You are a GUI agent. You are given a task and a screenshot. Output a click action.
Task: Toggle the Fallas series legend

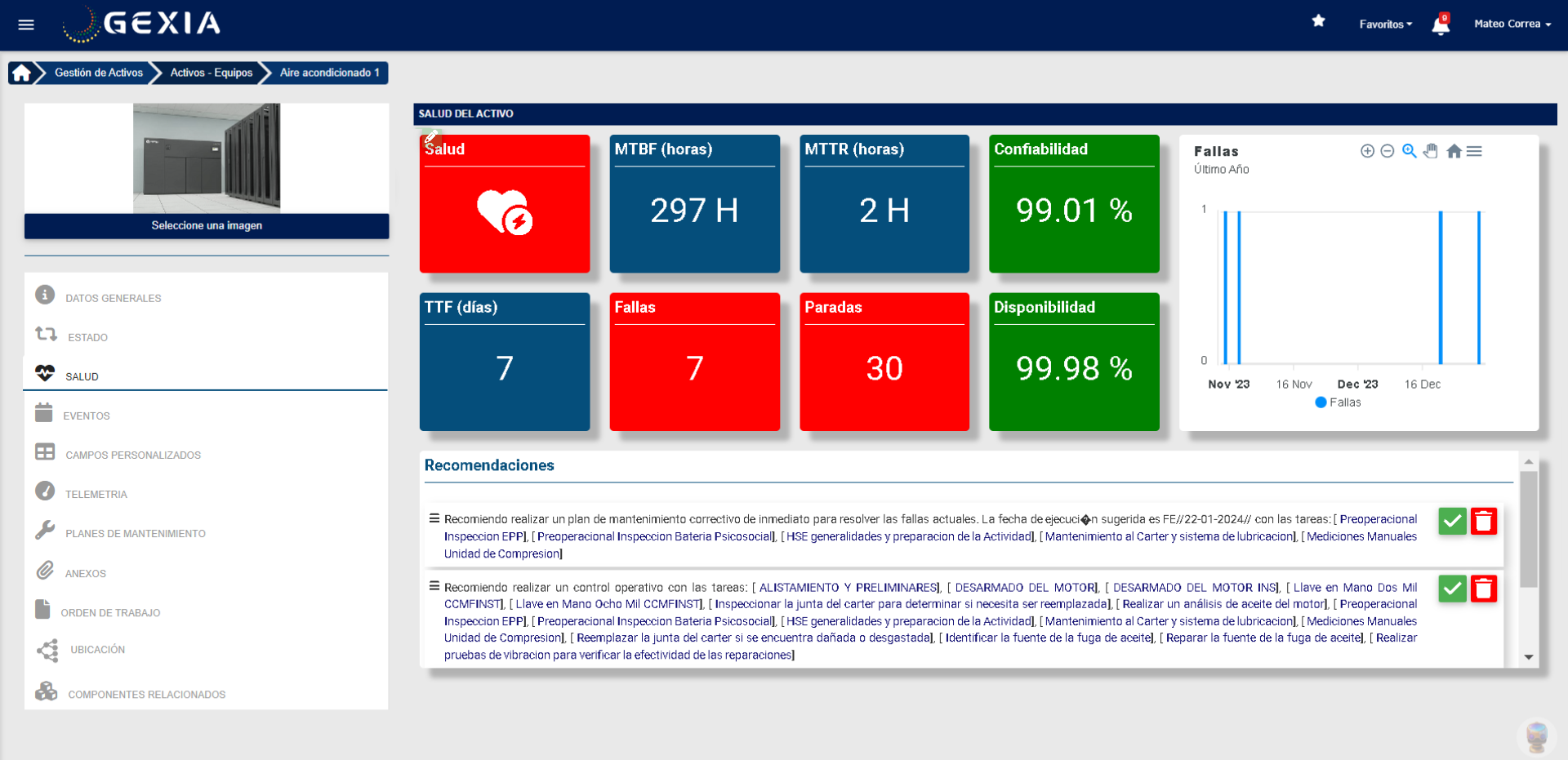1338,402
